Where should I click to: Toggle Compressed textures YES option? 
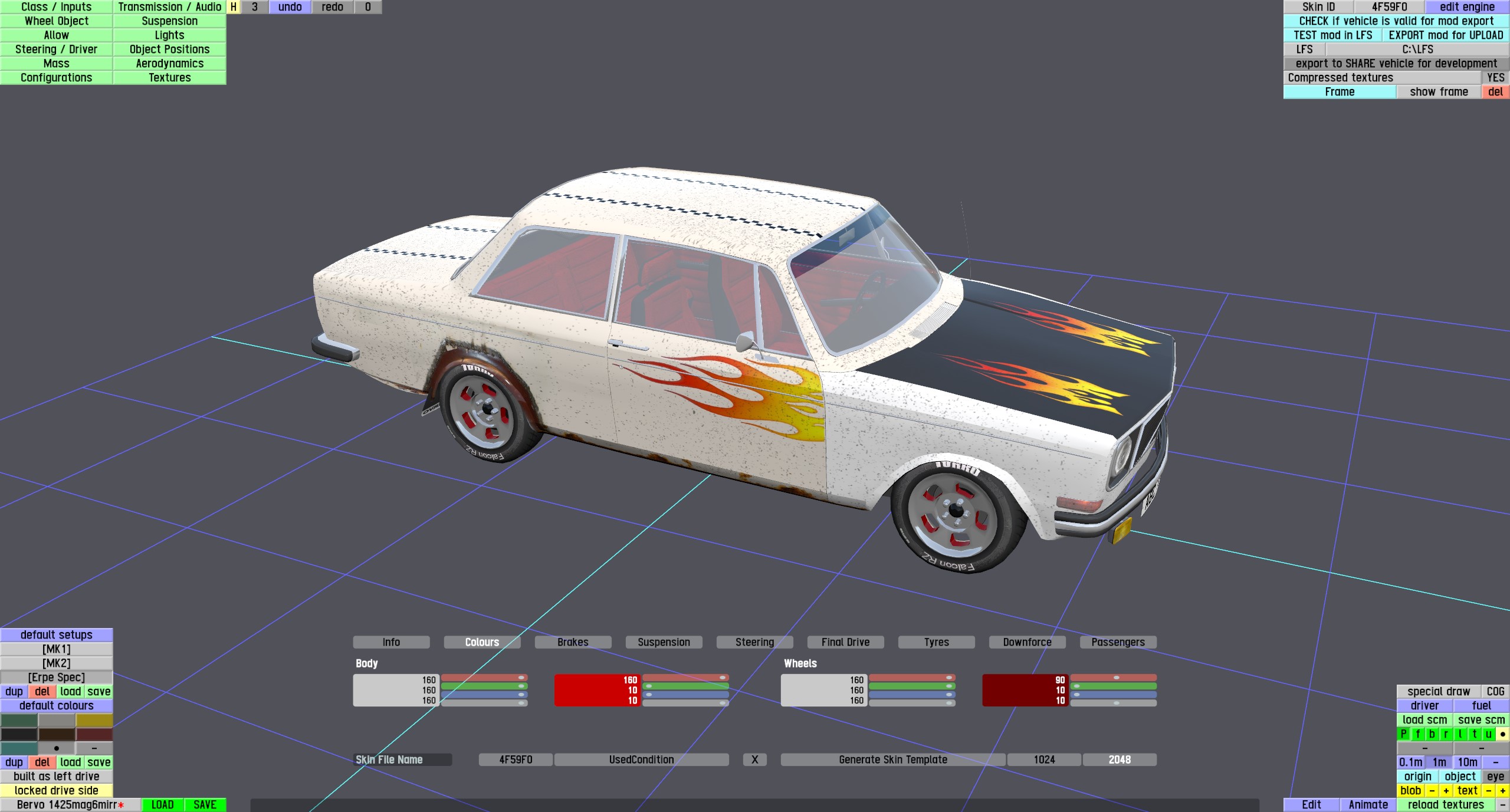1495,78
